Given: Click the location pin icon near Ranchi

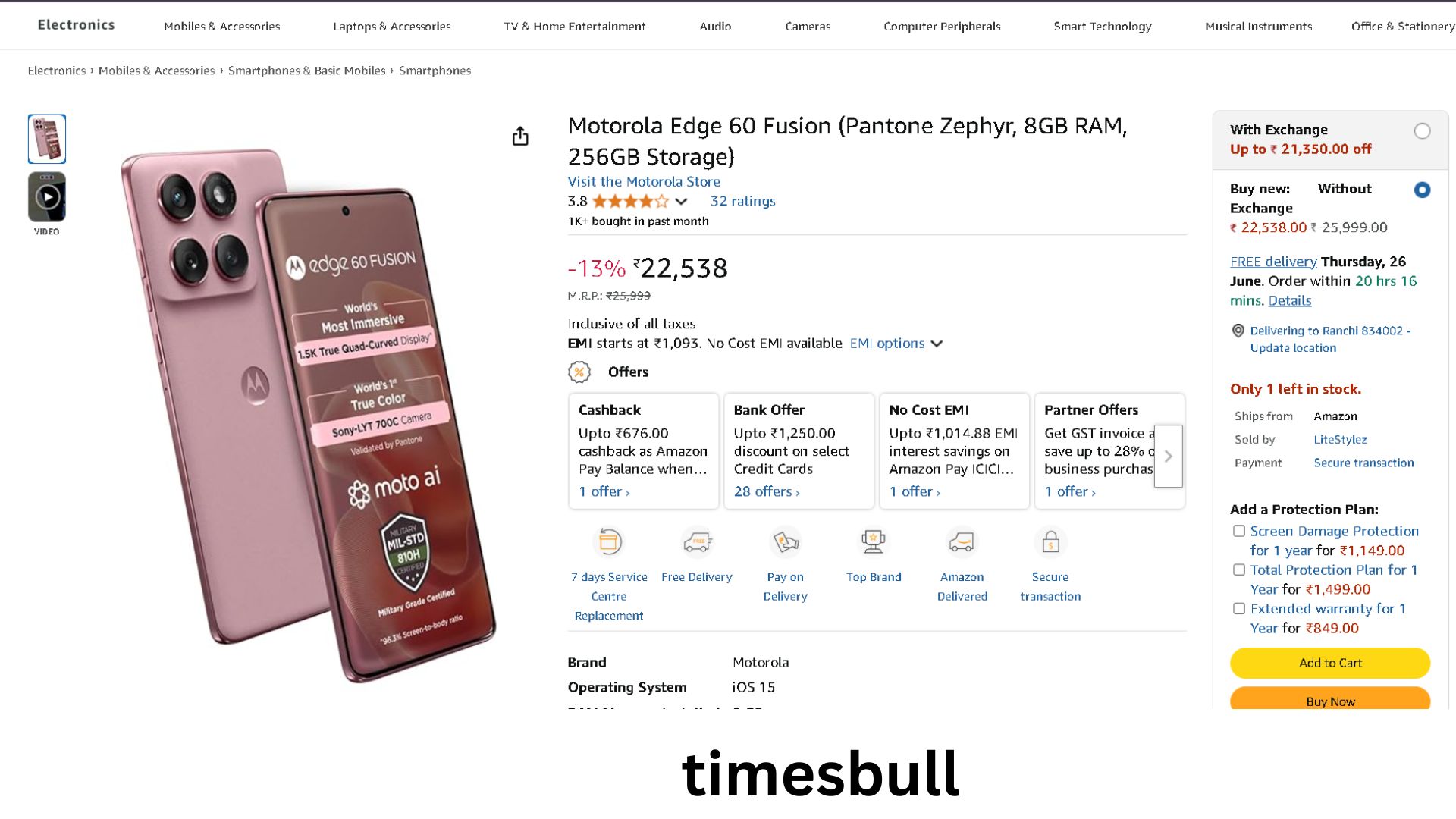Looking at the screenshot, I should tap(1238, 331).
